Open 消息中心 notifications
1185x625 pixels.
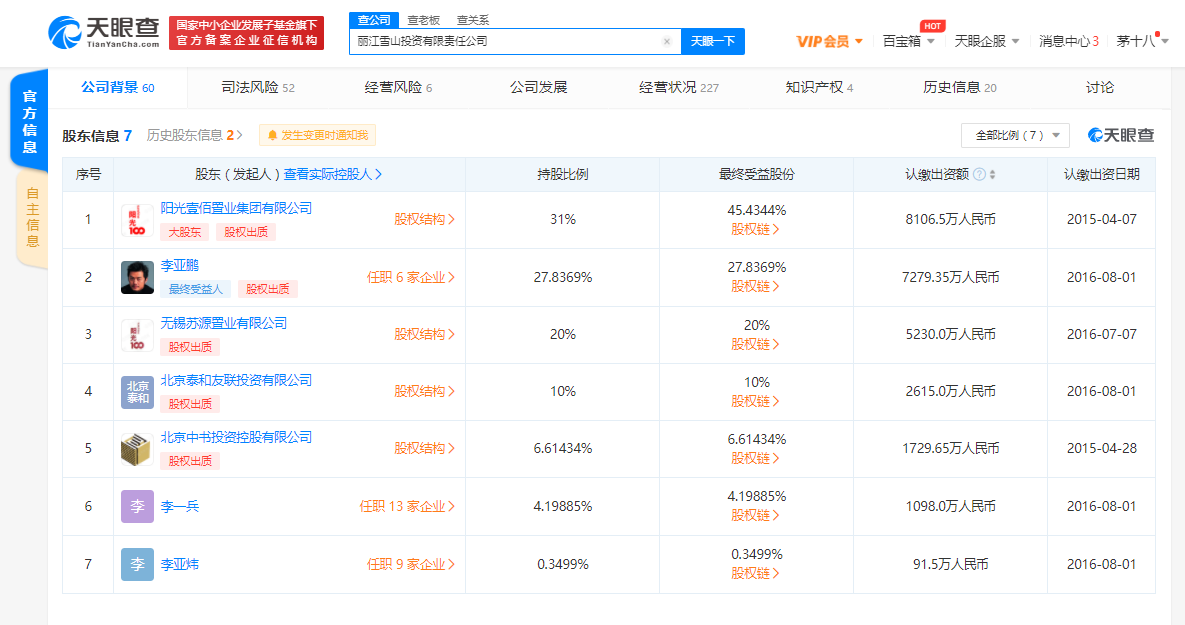pos(1069,42)
